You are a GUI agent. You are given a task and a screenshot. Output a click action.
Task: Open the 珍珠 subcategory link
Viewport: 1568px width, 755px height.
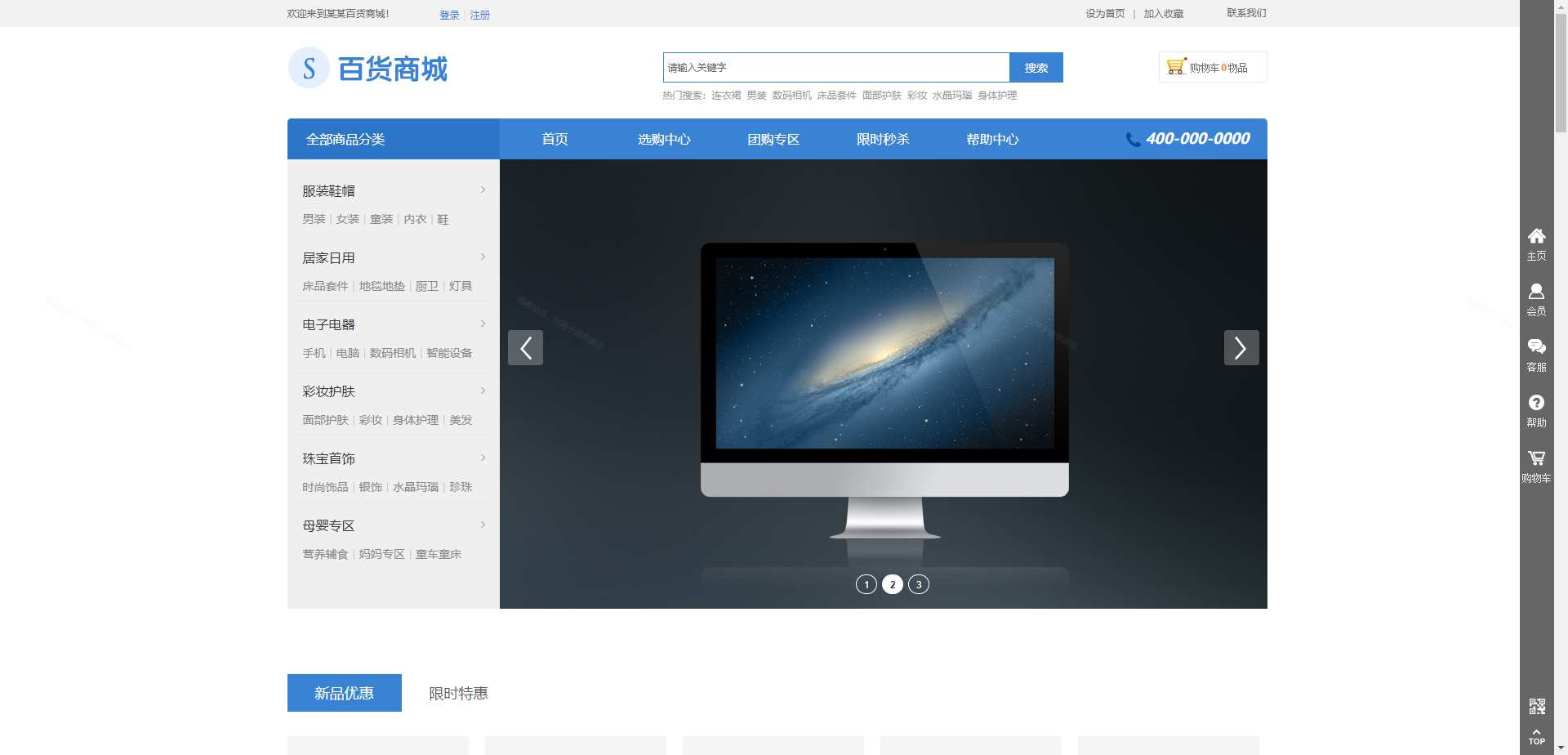[461, 487]
